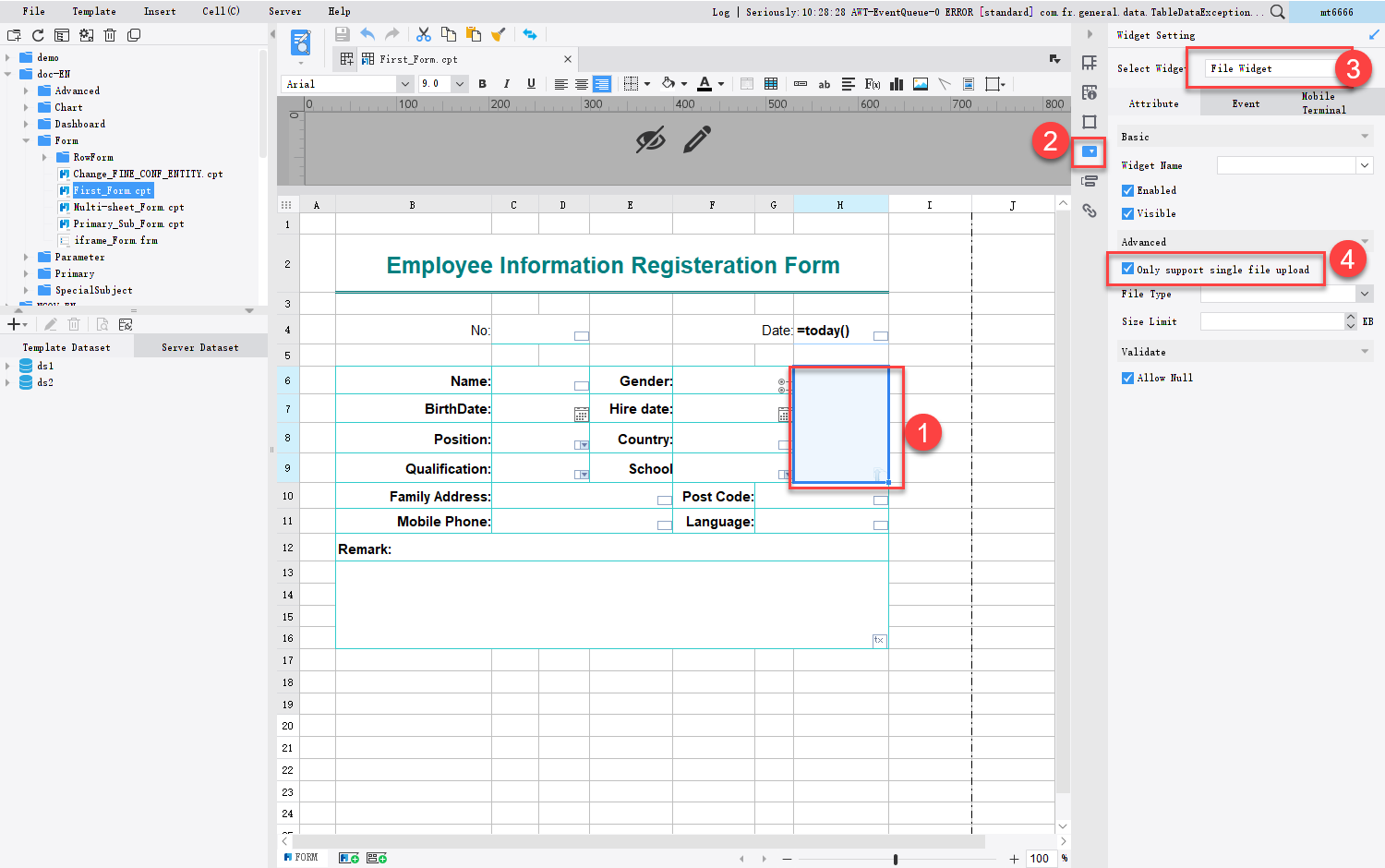Switch to the Mobile Terminal tab
The image size is (1385, 868).
(1324, 103)
